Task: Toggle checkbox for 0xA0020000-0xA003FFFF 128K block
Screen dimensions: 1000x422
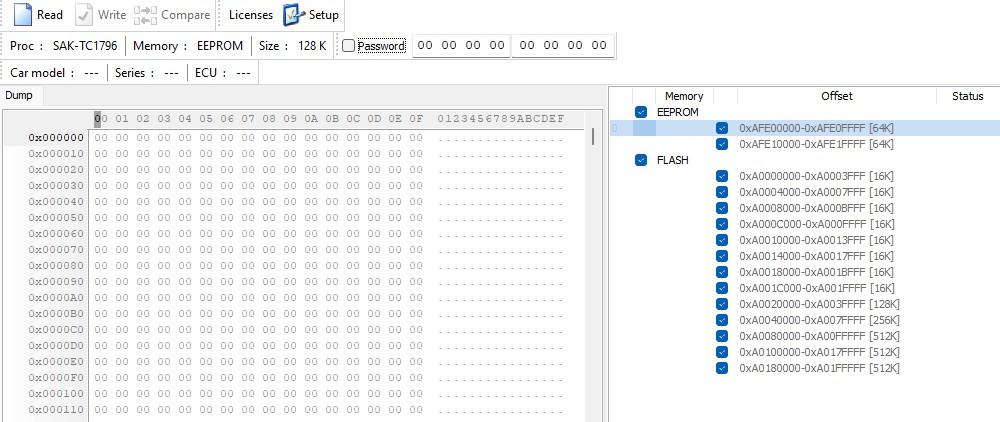Action: 722,304
